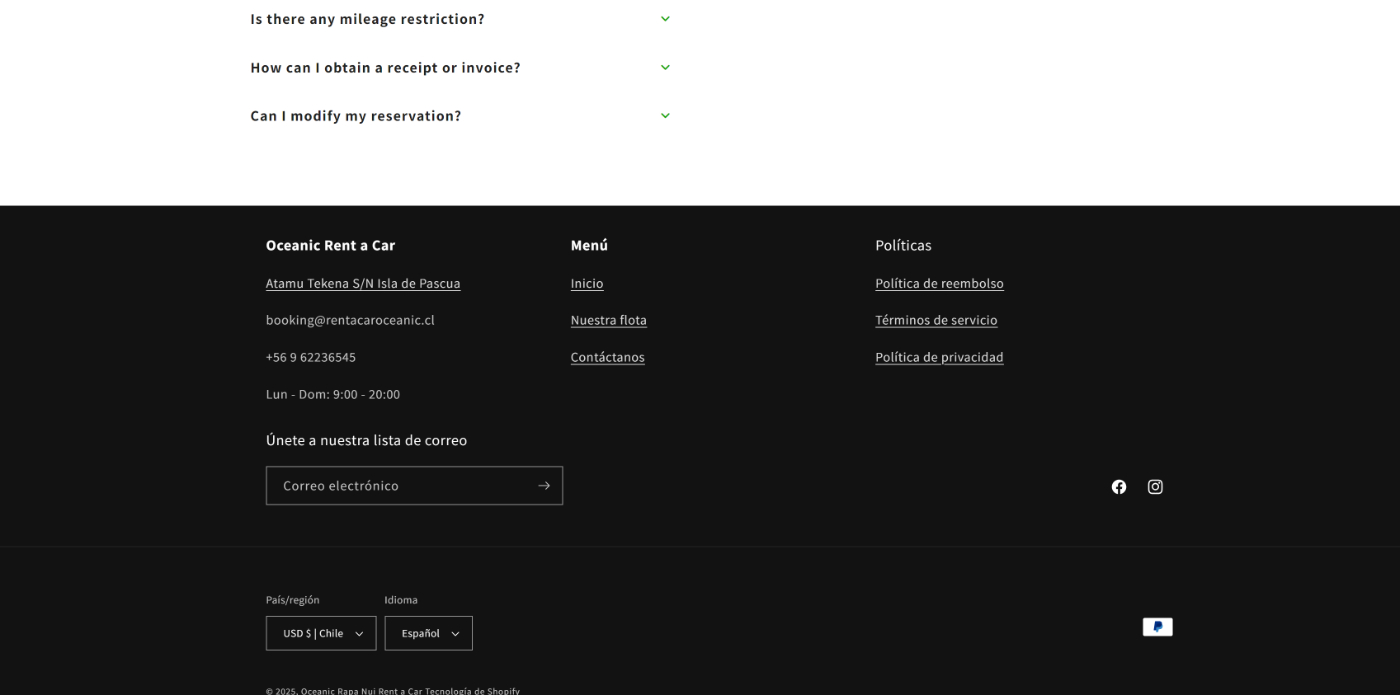Click the Atamu Tekena address link
Viewport: 1400px width, 695px height.
(x=363, y=284)
